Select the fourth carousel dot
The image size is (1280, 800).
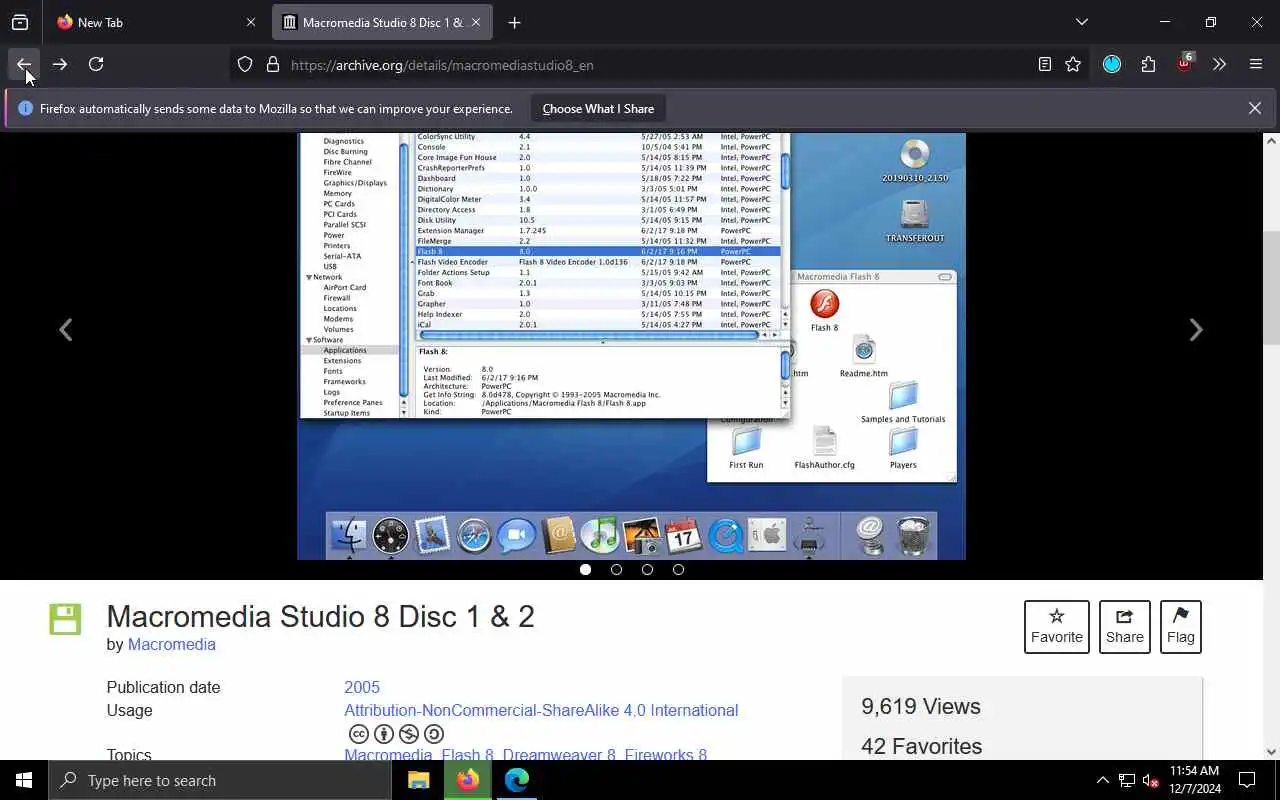678,569
